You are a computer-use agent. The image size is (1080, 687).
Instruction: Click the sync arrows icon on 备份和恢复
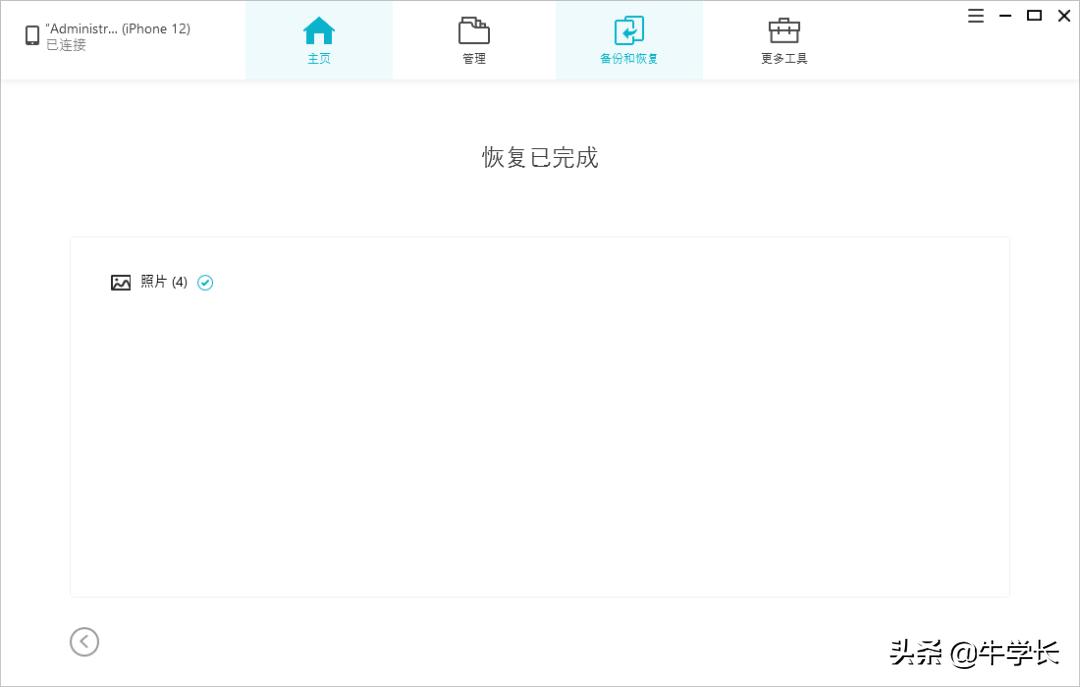[629, 32]
